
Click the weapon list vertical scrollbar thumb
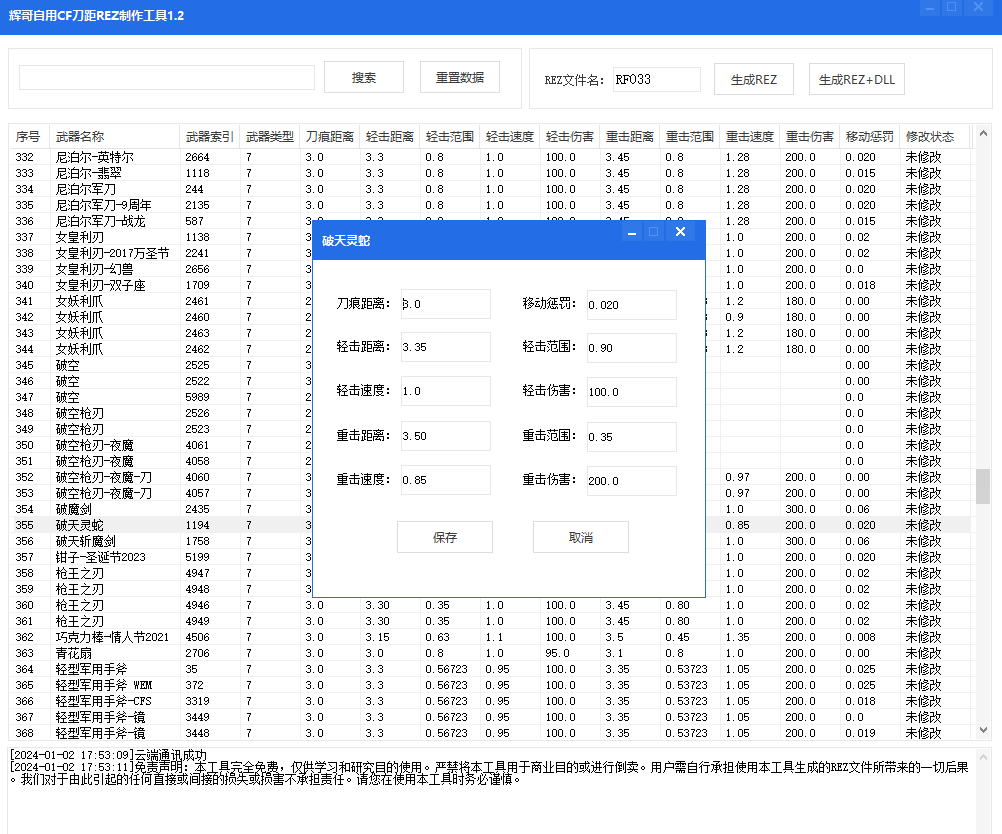983,486
